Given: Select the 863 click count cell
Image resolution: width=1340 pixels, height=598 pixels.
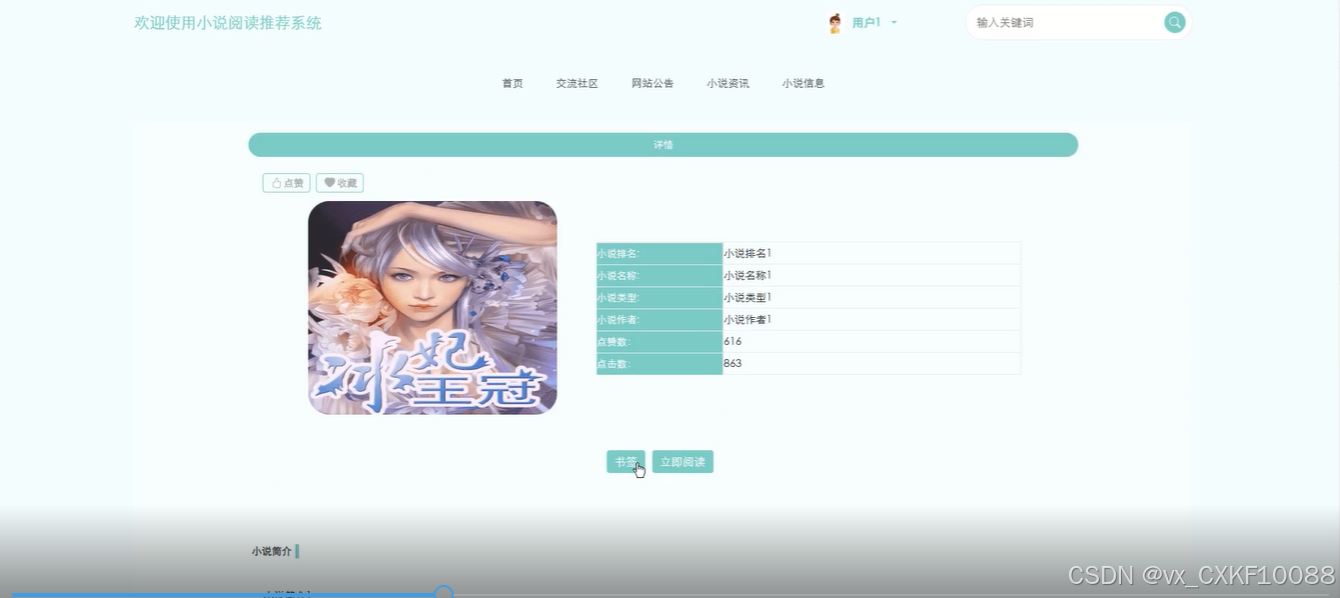Looking at the screenshot, I should (x=871, y=364).
